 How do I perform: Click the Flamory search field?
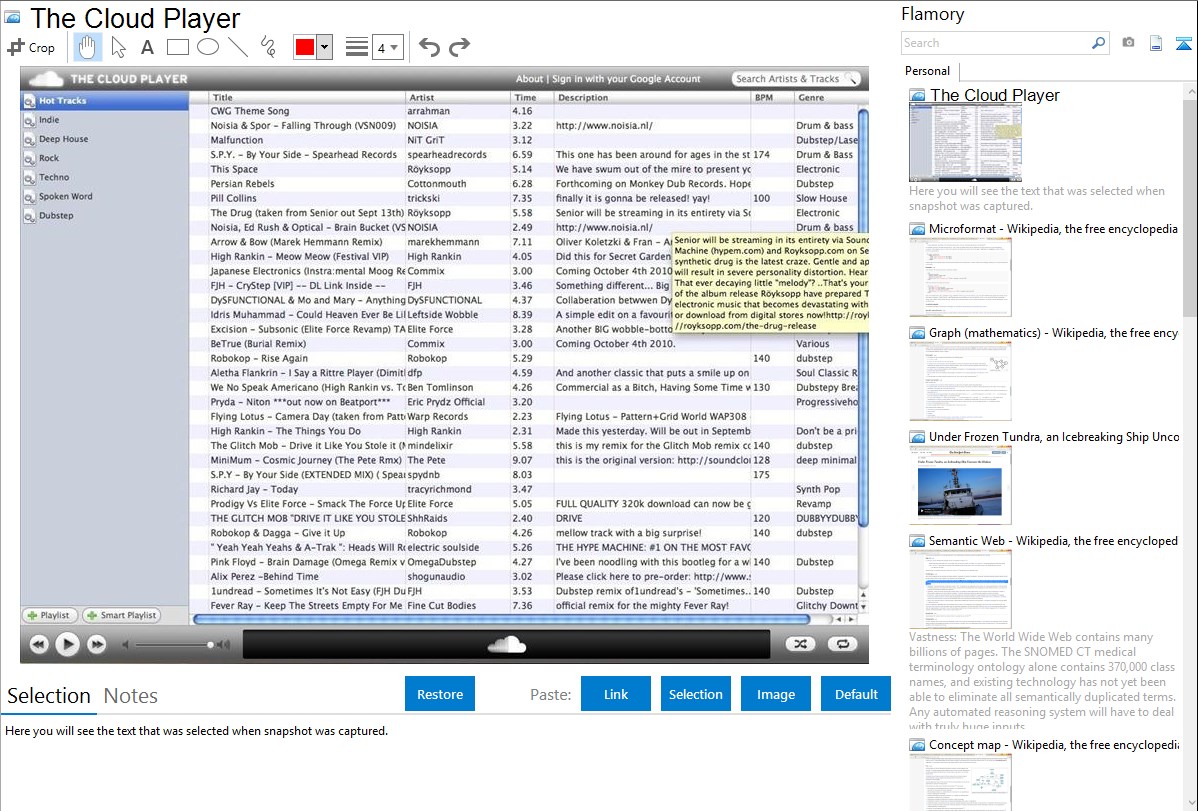tap(996, 43)
